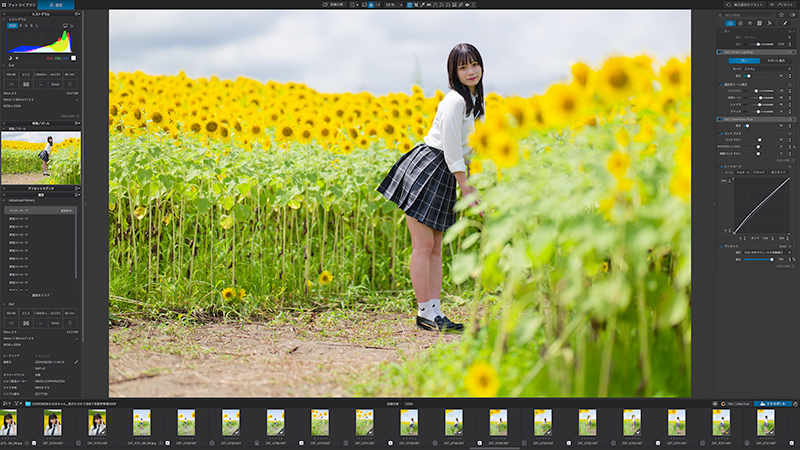Click the エクスポート export button
The image size is (800, 450).
click(x=773, y=403)
